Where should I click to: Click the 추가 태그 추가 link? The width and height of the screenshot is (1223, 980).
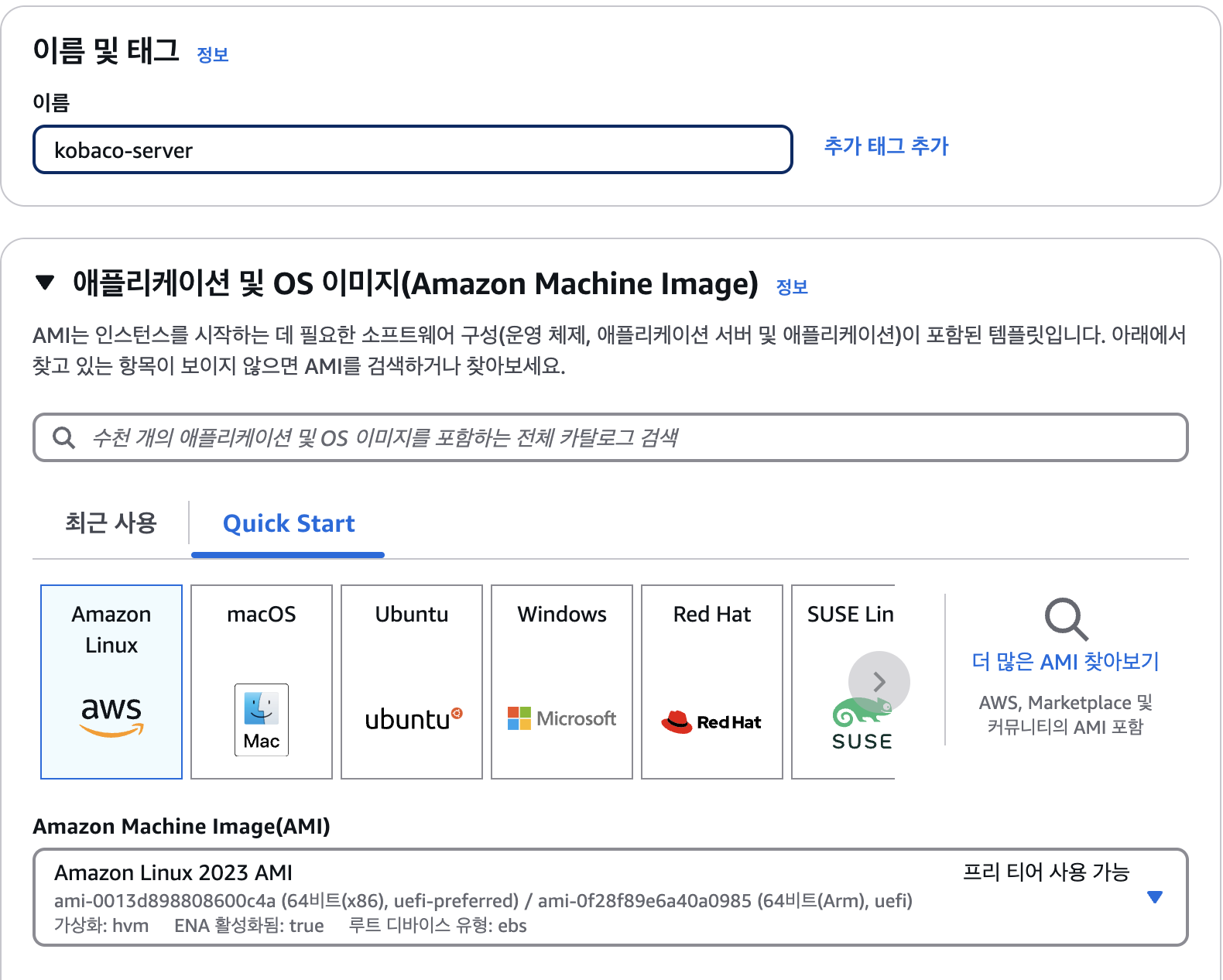coord(886,146)
